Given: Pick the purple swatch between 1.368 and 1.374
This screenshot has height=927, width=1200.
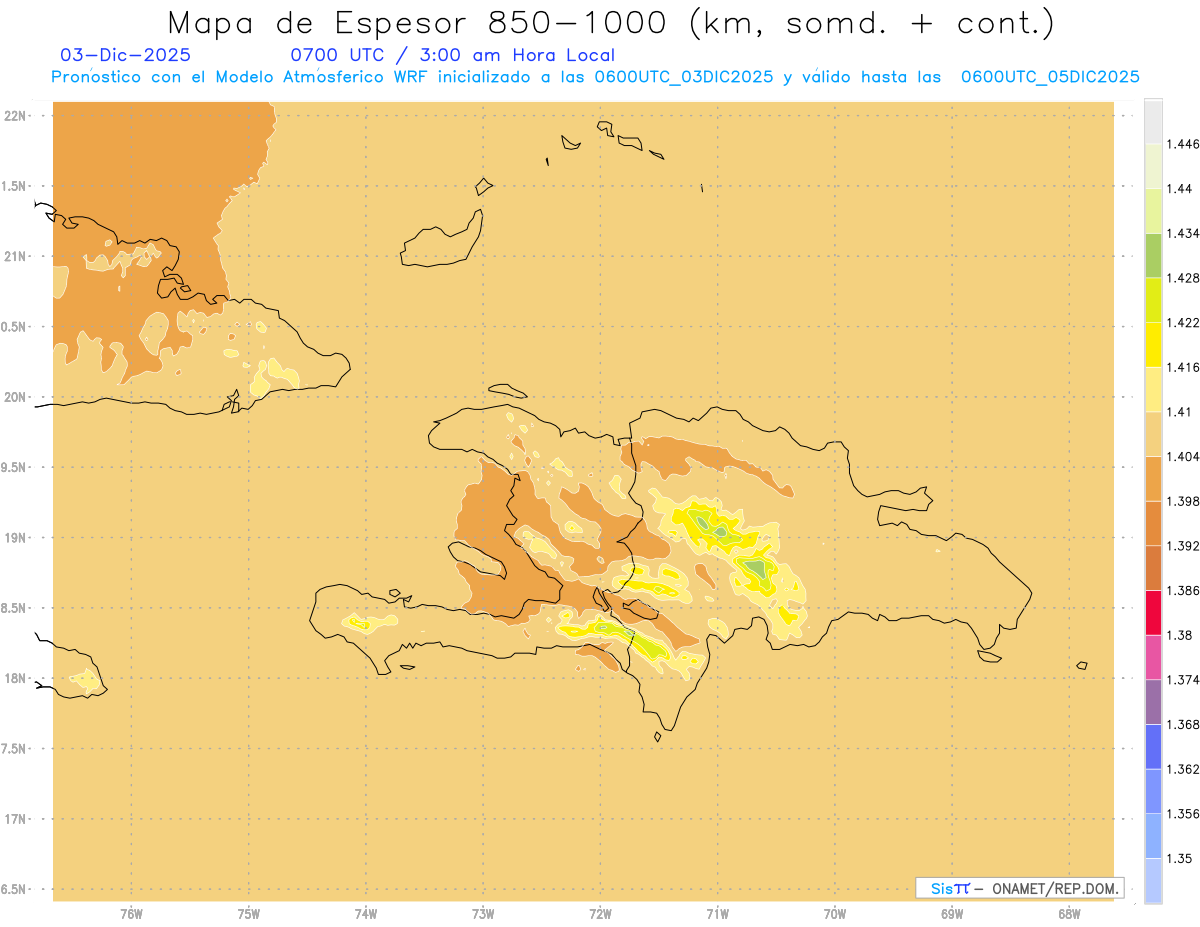Looking at the screenshot, I should coord(1153,702).
